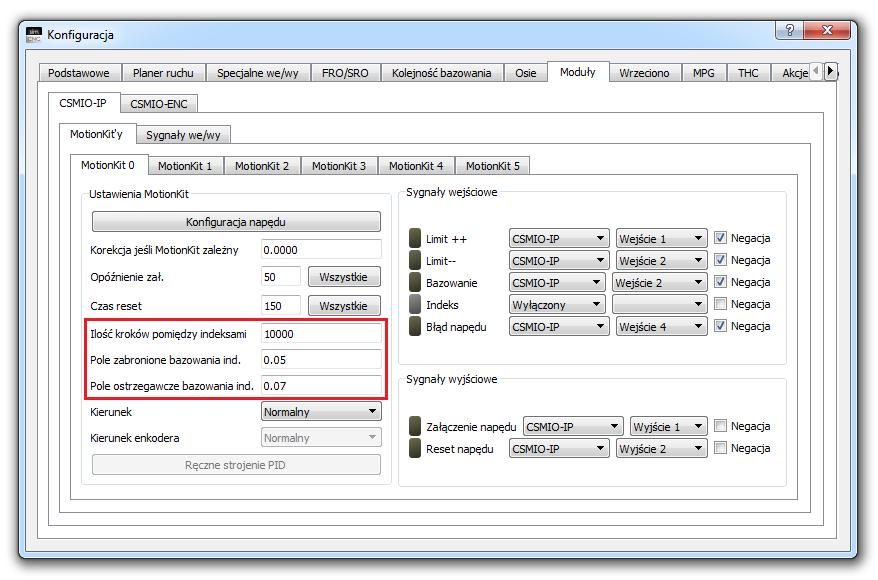Open the Wyjście 1 output dropdown
Viewport: 878px width, 580px height.
[x=669, y=427]
